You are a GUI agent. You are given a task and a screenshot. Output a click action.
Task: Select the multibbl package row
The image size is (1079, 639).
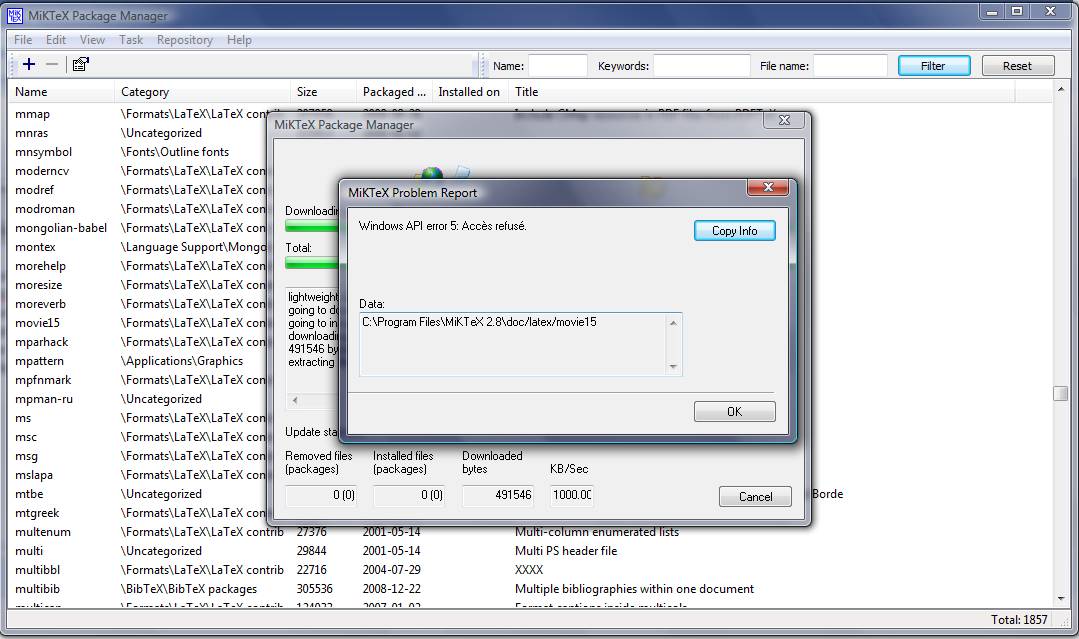point(530,570)
